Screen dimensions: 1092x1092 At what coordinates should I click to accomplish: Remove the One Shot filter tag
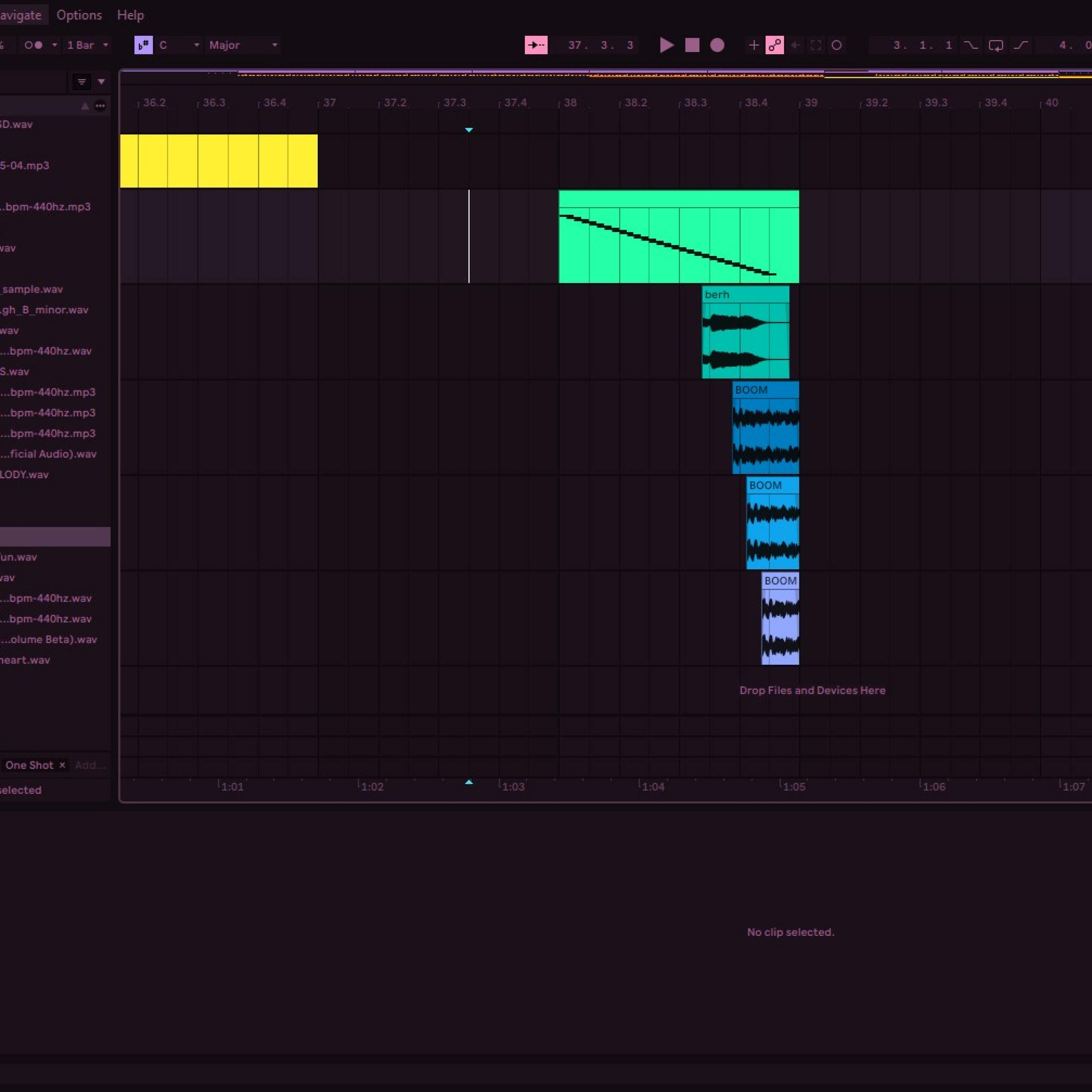tap(63, 765)
